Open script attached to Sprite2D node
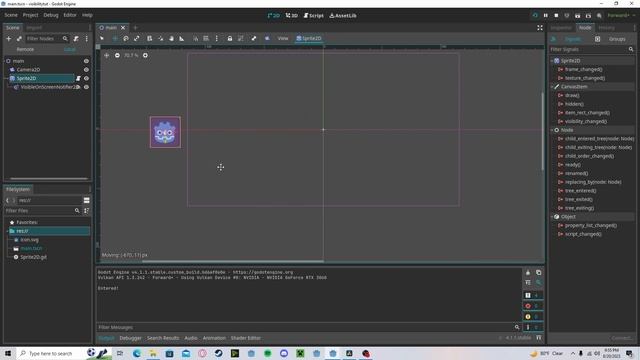 pyautogui.click(x=78, y=78)
